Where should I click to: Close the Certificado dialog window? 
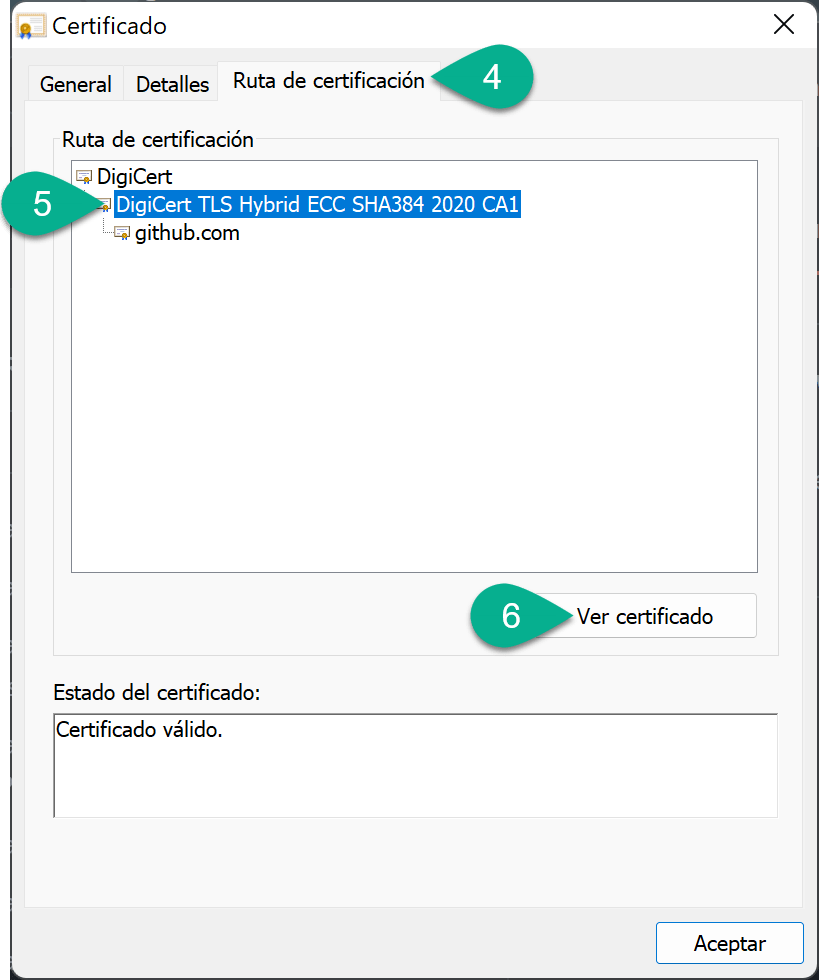click(783, 26)
